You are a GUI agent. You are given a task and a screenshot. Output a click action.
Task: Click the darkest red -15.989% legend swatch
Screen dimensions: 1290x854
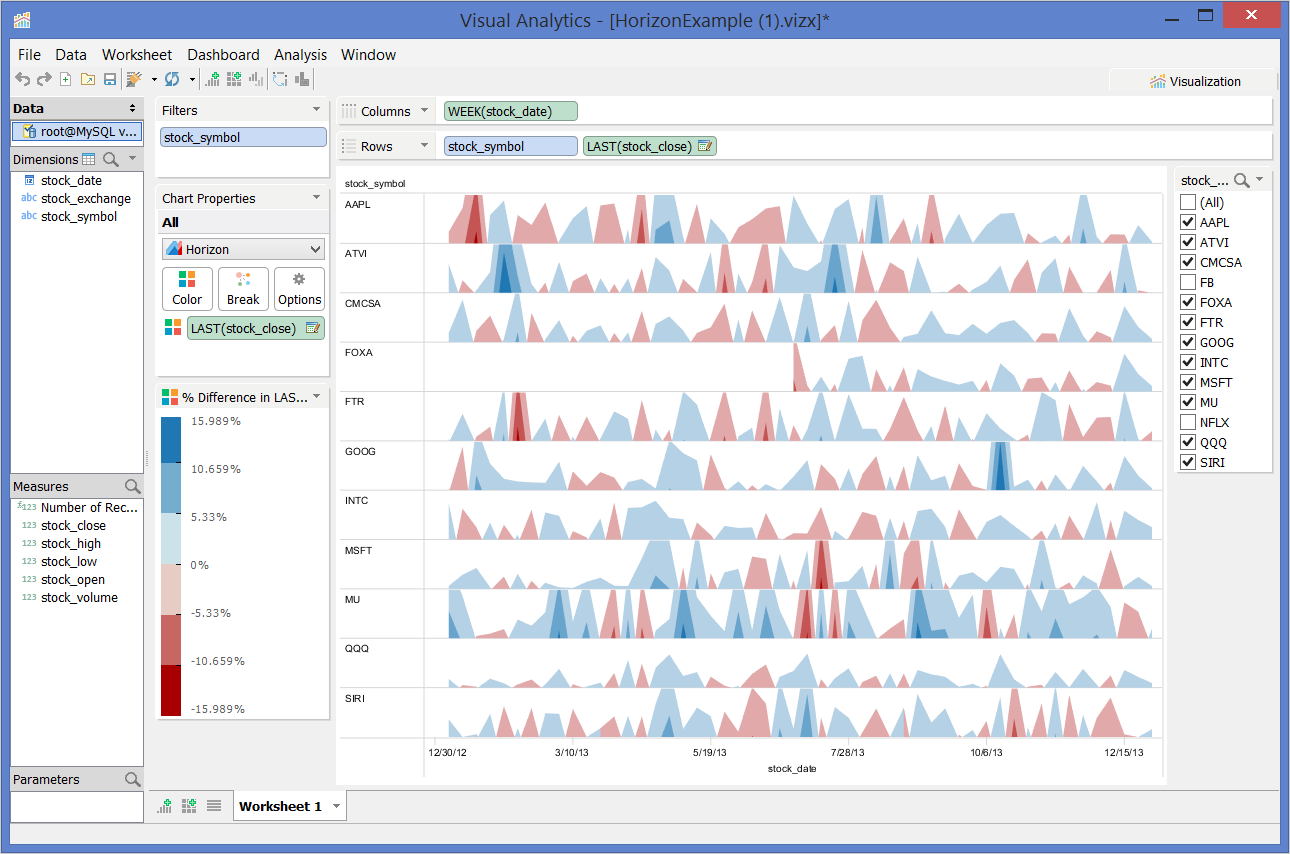coord(172,690)
